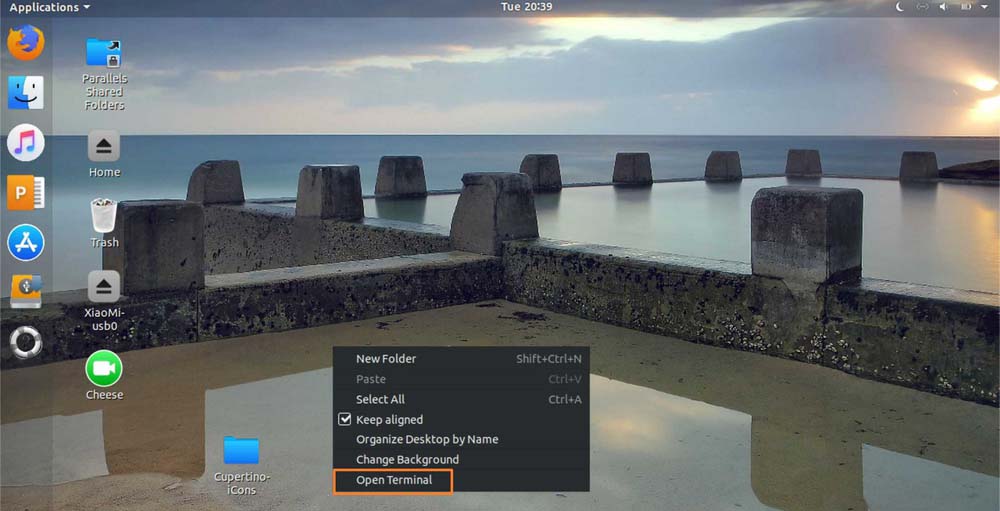
Task: Open the Finder-style file manager dock icon
Action: pos(26,93)
